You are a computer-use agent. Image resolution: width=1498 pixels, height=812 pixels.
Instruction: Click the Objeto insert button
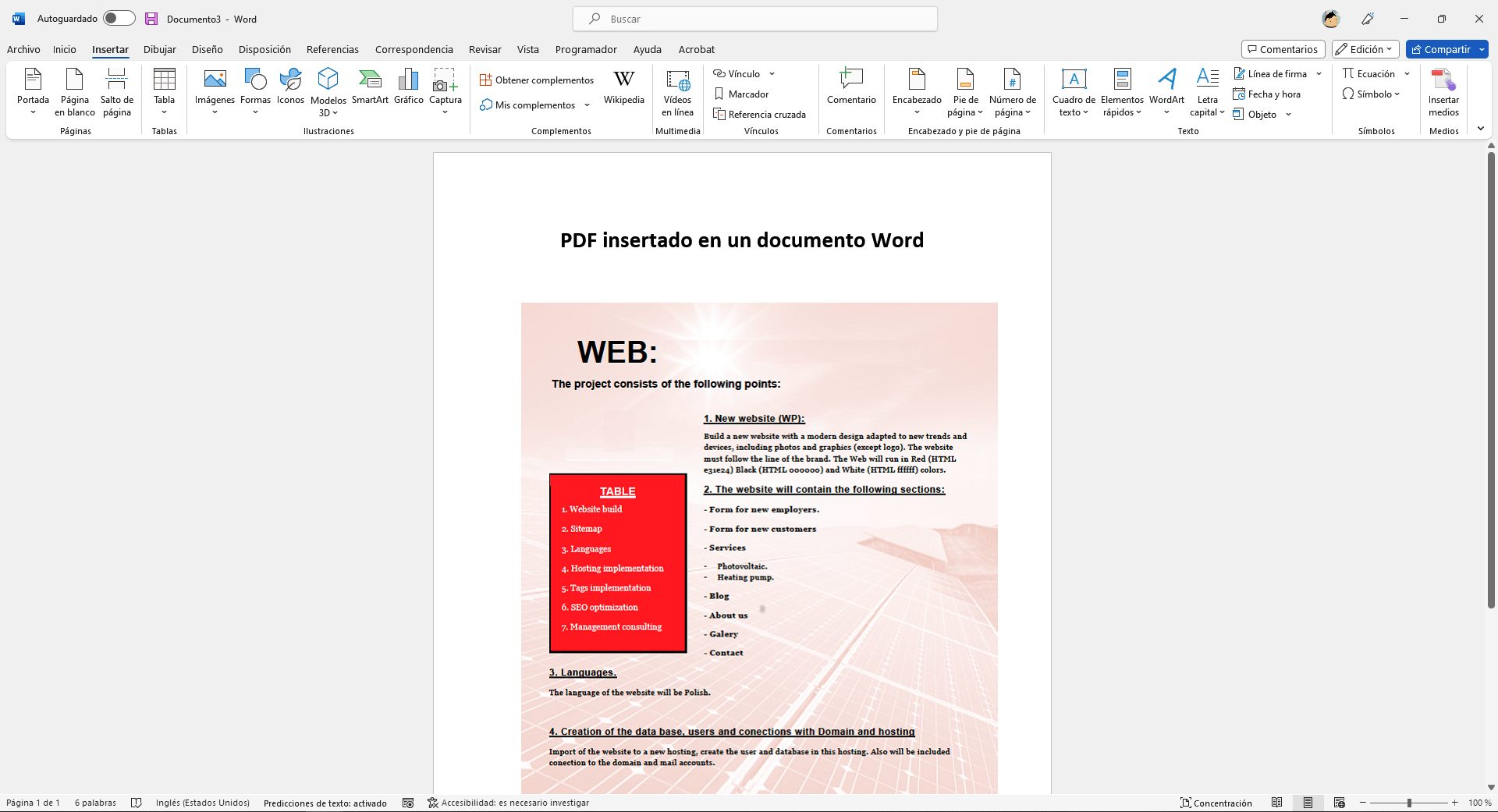[x=1255, y=115]
